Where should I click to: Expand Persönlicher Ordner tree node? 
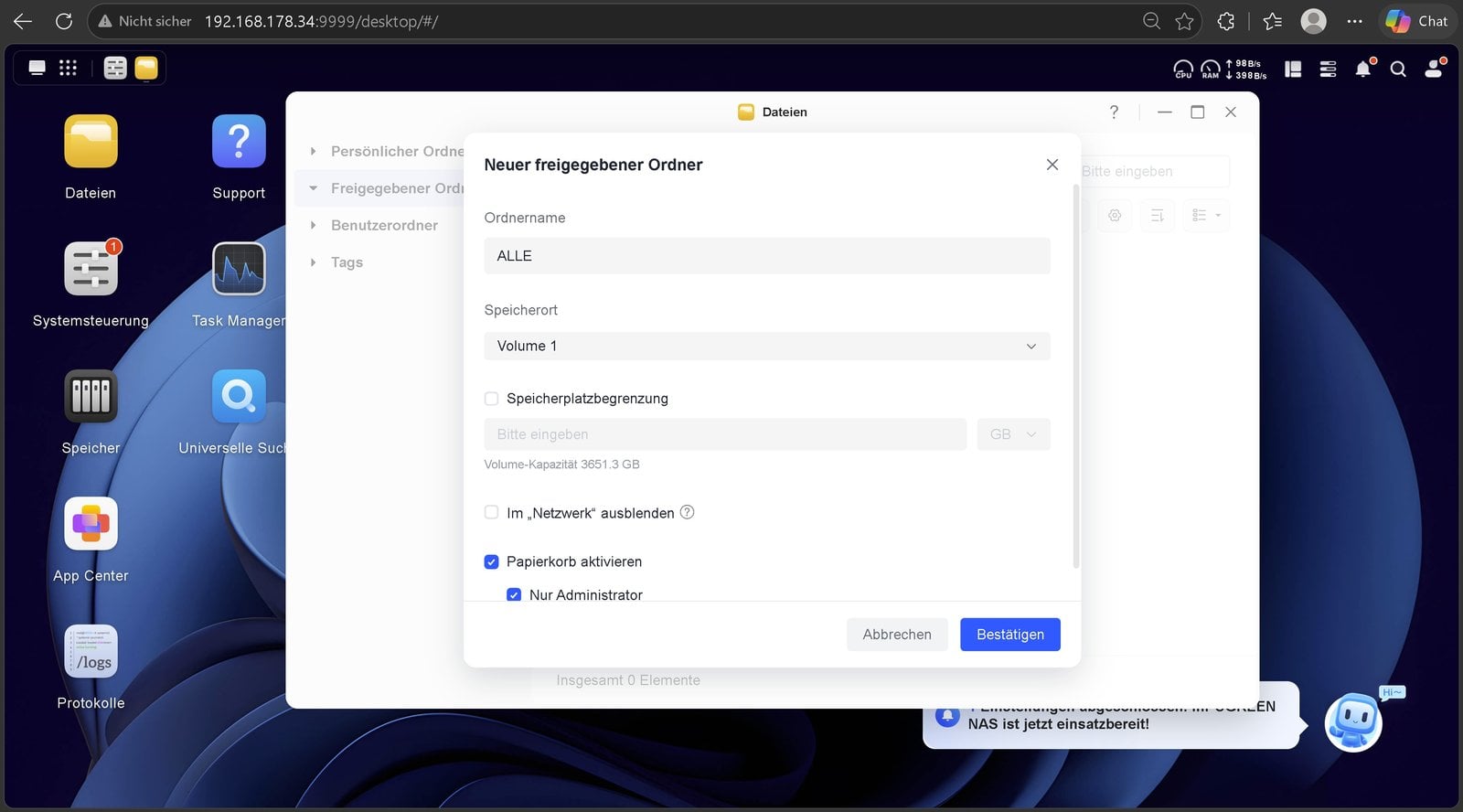[x=313, y=152]
